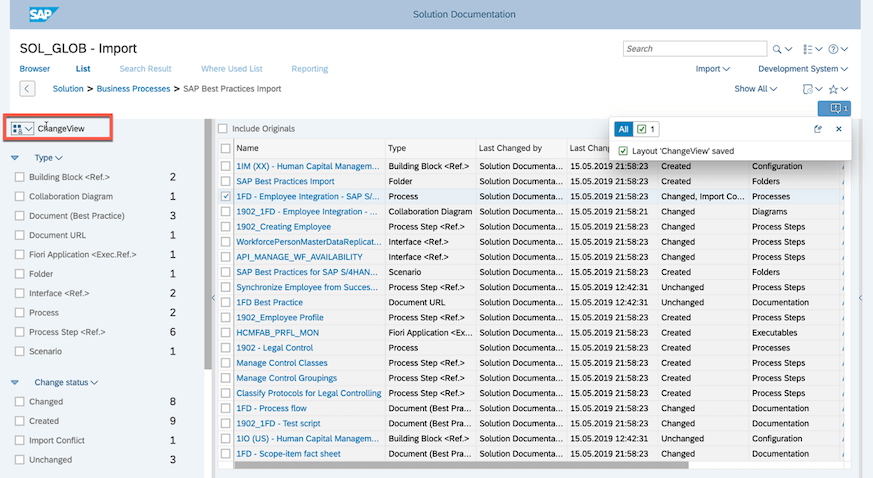Viewport: 873px width, 478px height.
Task: Open the Import dropdown menu
Action: pos(712,69)
